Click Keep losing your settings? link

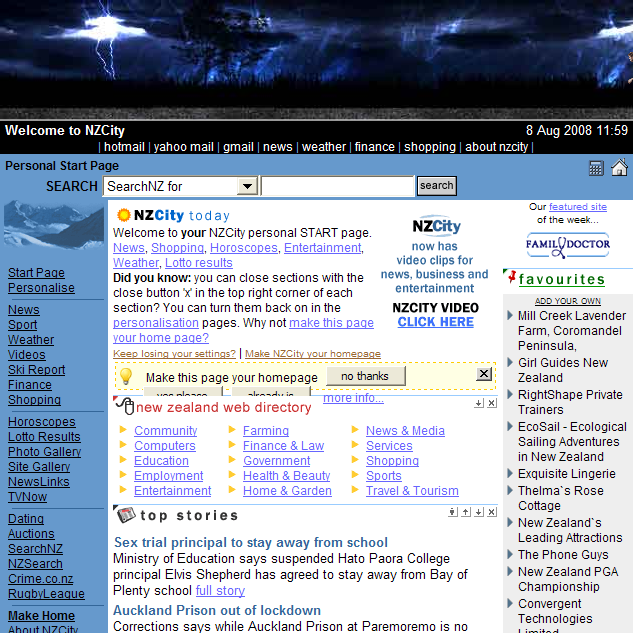[174, 354]
